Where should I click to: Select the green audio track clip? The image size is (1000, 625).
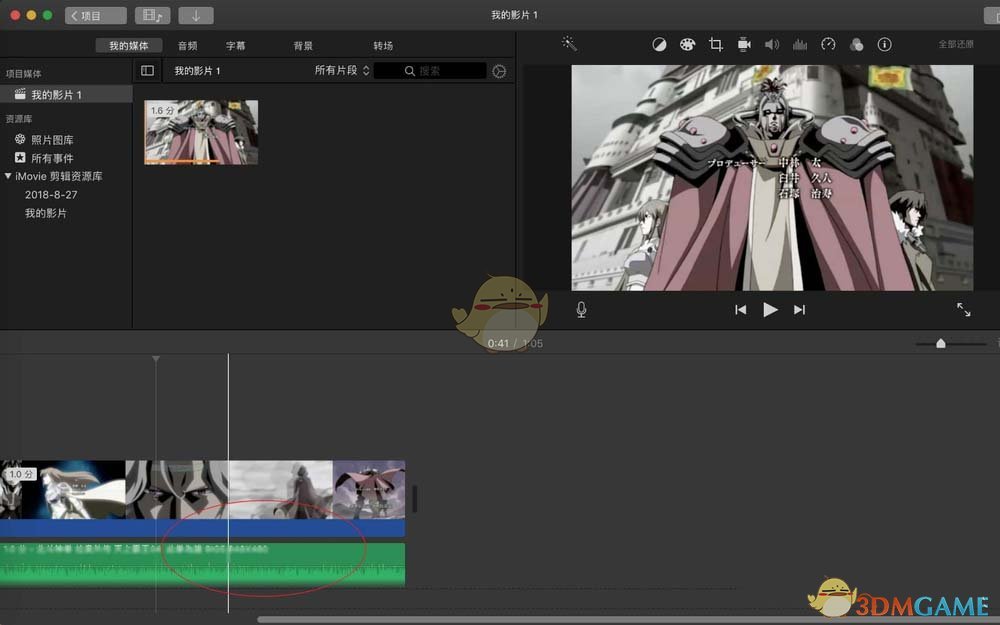click(x=202, y=564)
